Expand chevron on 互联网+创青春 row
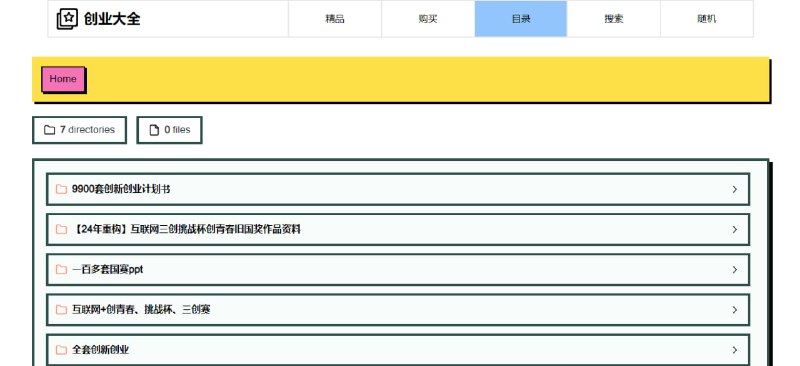The image size is (800, 366). [735, 310]
